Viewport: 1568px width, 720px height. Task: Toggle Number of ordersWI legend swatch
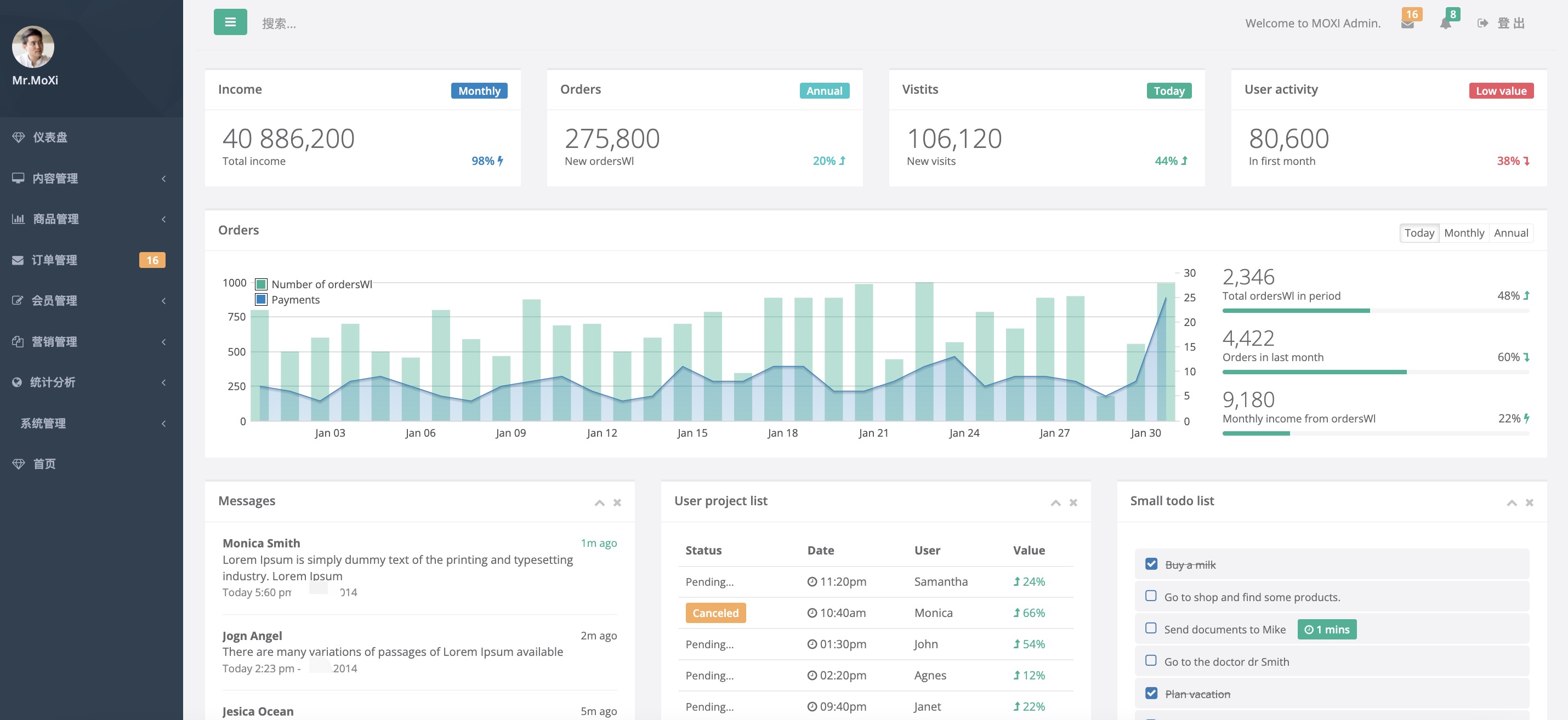pos(261,284)
